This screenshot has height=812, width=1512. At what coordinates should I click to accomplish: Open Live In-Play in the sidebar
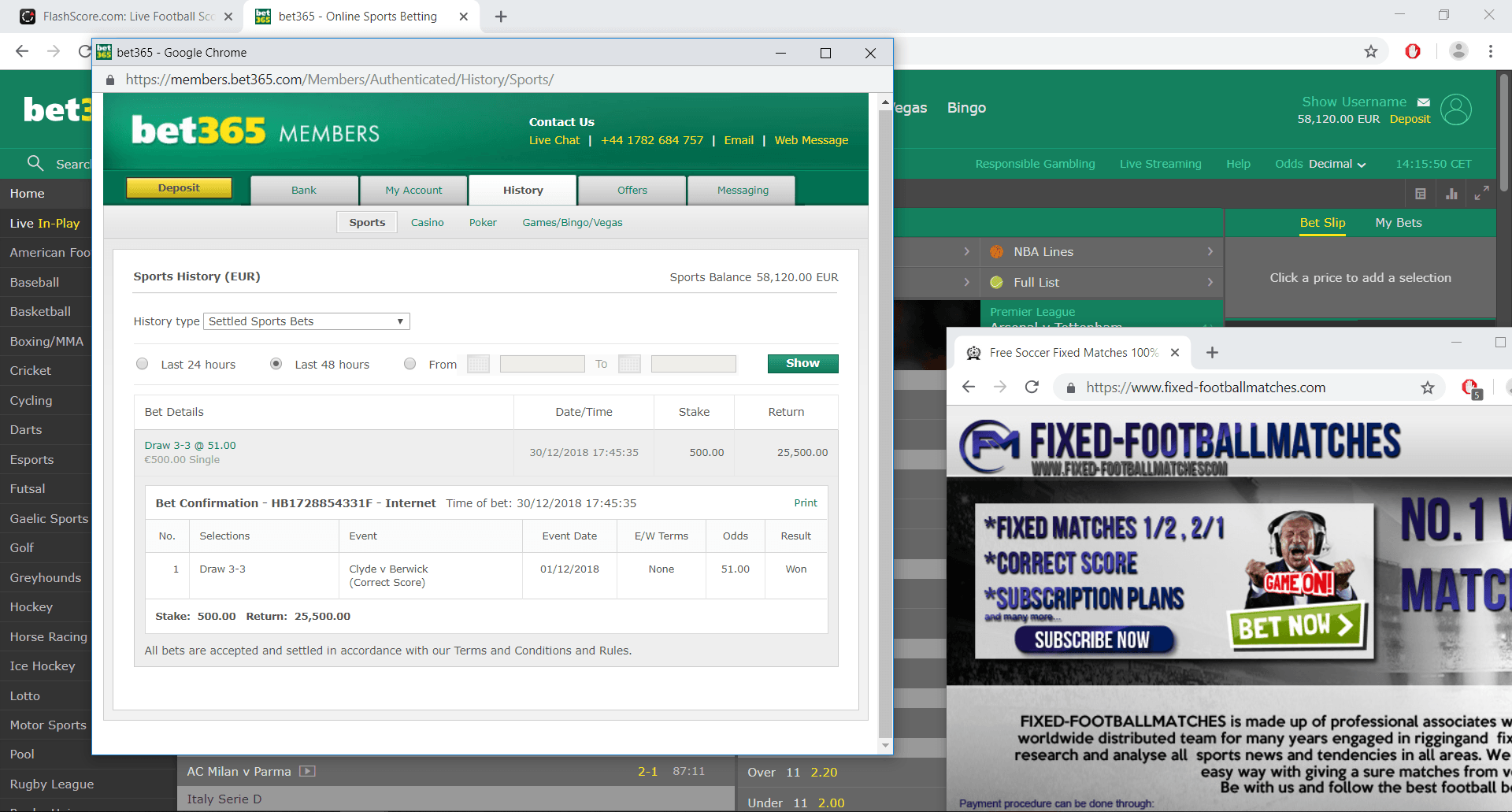point(45,223)
